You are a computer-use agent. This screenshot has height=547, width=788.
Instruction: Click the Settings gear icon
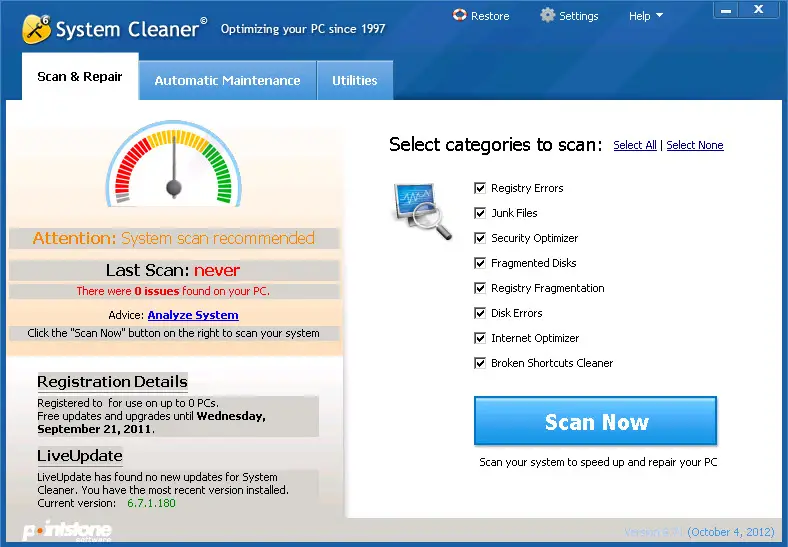click(547, 15)
